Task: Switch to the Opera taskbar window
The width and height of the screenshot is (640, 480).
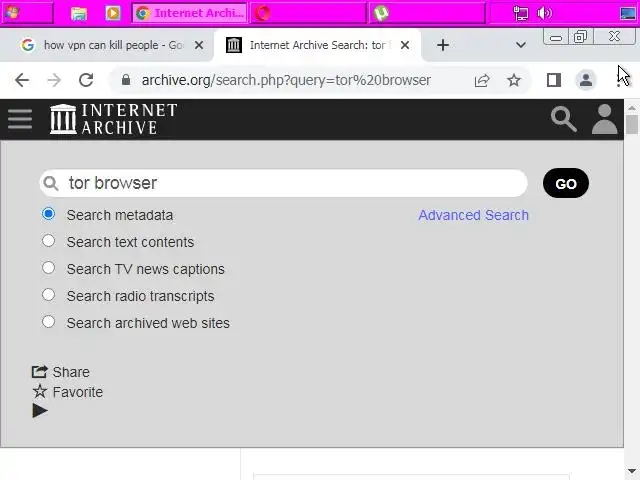Action: click(308, 13)
